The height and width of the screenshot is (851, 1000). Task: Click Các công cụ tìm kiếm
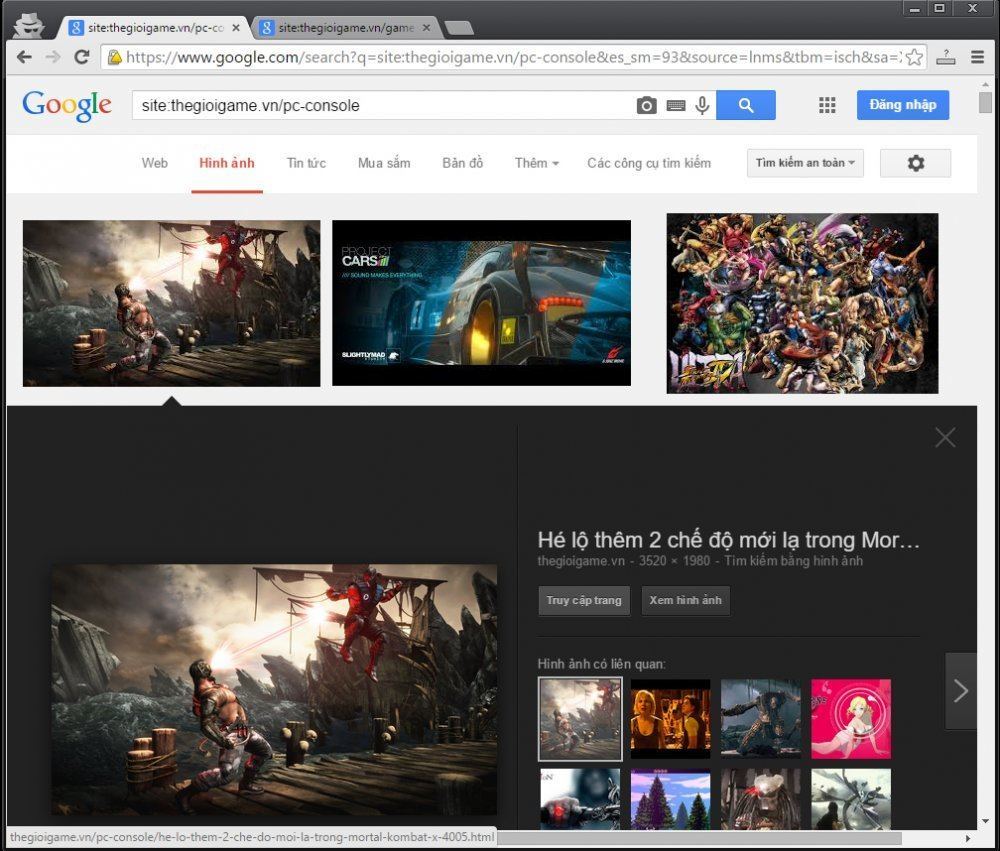pyautogui.click(x=649, y=163)
